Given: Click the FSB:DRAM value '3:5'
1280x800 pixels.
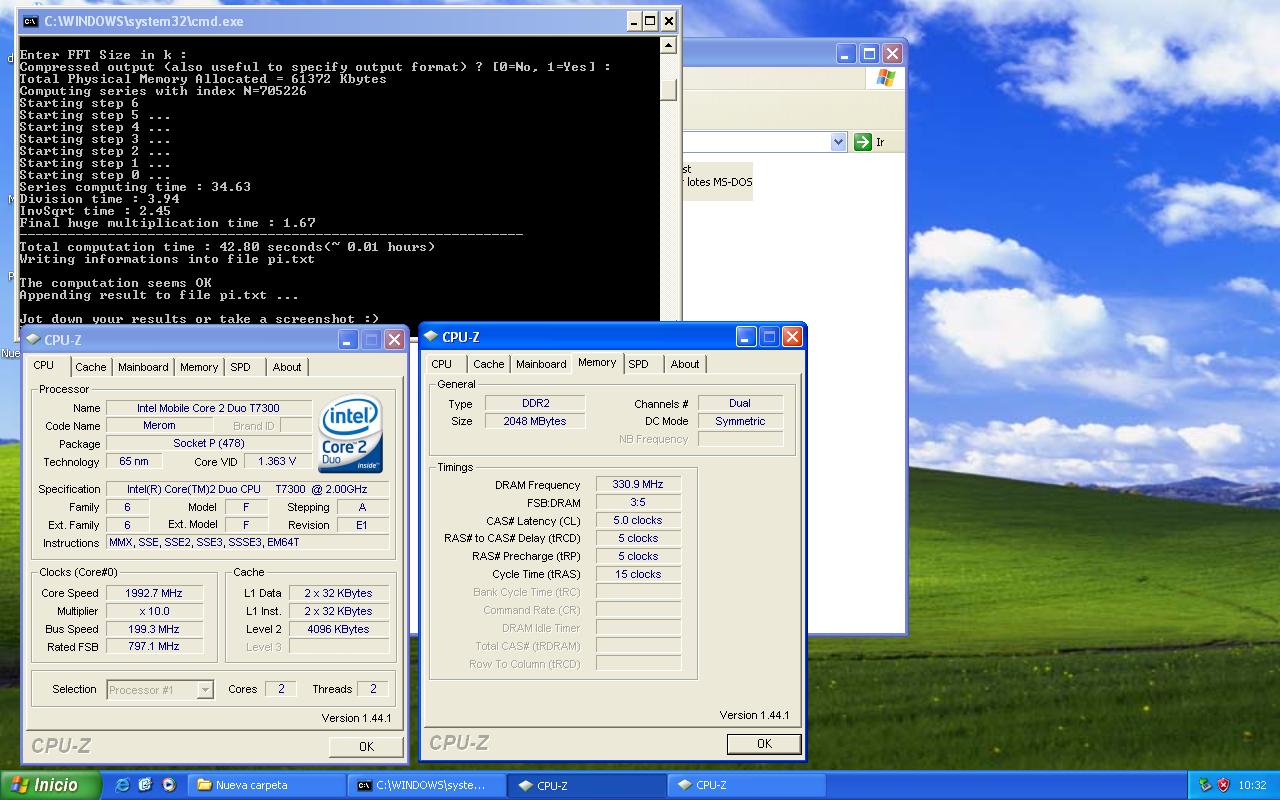Looking at the screenshot, I should coord(638,502).
